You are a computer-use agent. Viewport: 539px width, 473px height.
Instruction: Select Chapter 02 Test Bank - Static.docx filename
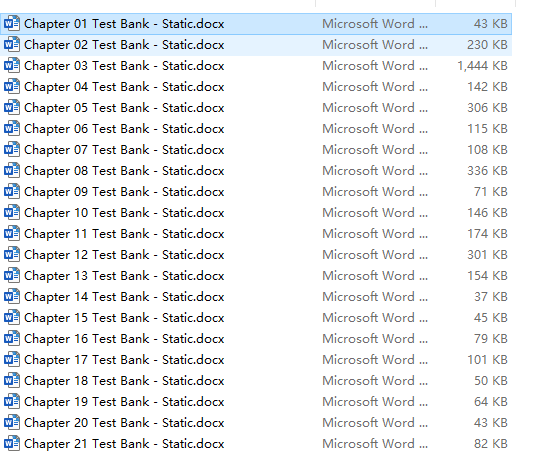tap(124, 45)
